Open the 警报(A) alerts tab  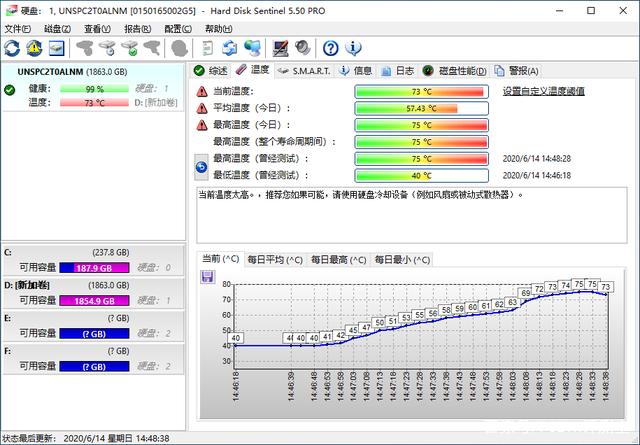[517, 71]
